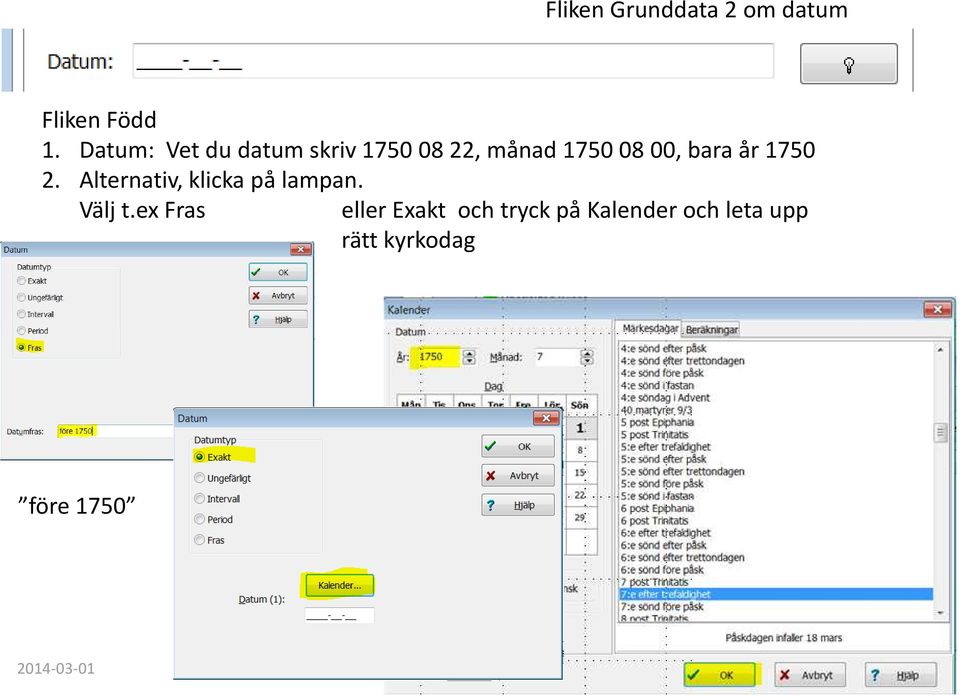Click Avbryt in the small Datum dialog
This screenshot has width=960, height=699.
[x=278, y=296]
